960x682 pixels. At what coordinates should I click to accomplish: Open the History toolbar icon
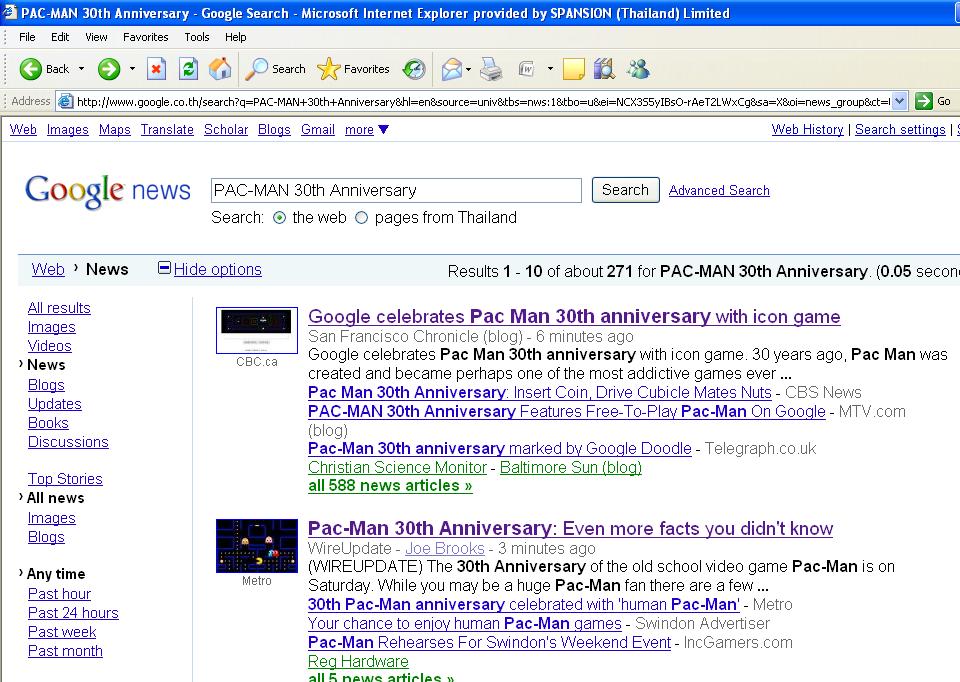coord(414,69)
